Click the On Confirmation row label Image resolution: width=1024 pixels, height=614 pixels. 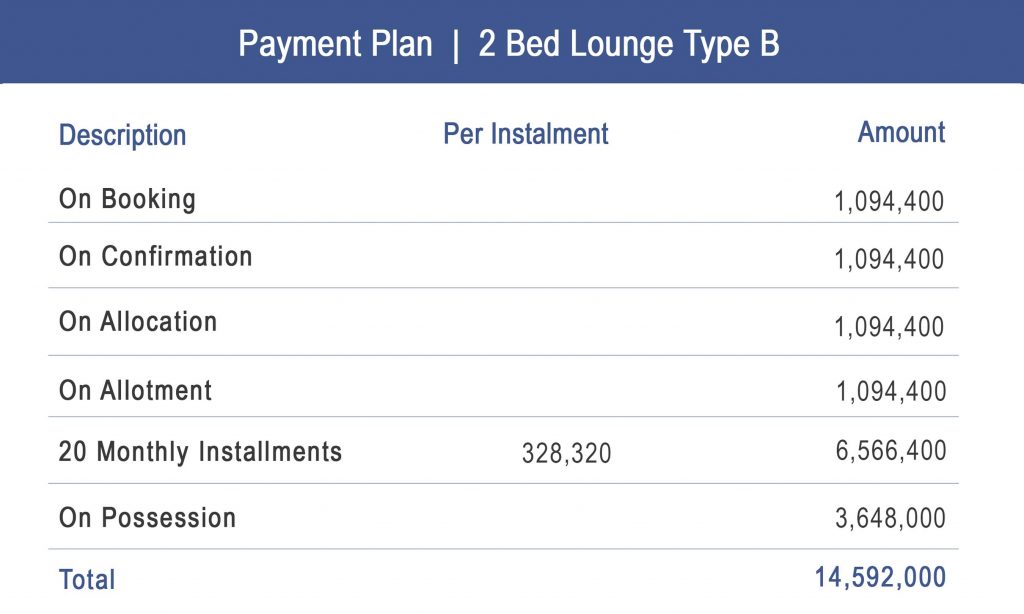(155, 256)
